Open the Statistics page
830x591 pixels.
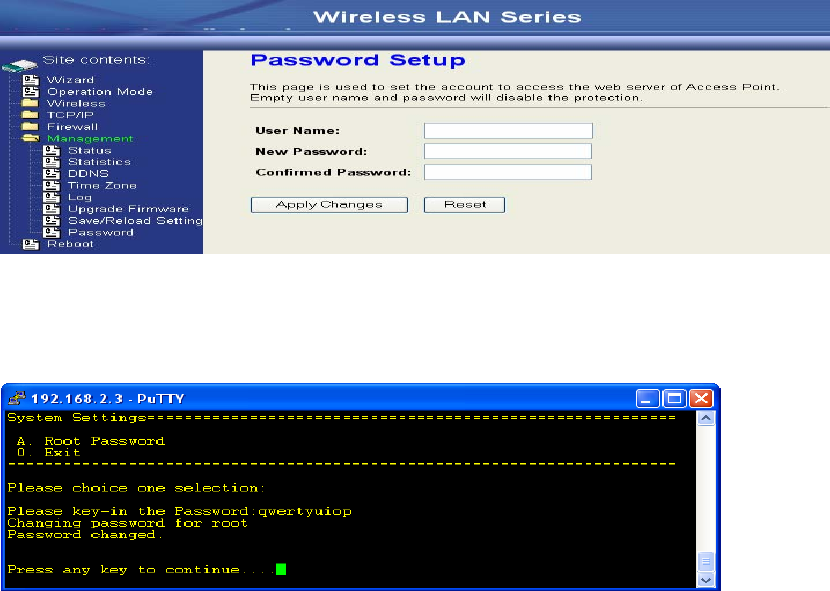pos(99,162)
